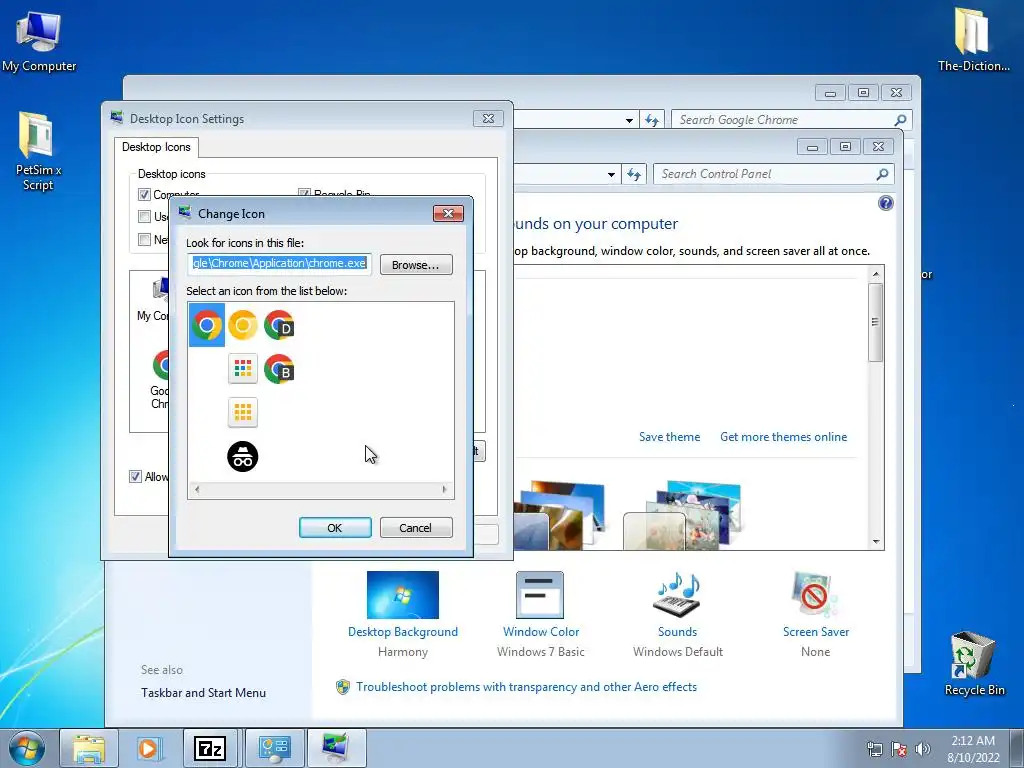Image resolution: width=1024 pixels, height=768 pixels.
Task: Toggle the checkbox starting with 'Us'
Action: coord(144,217)
